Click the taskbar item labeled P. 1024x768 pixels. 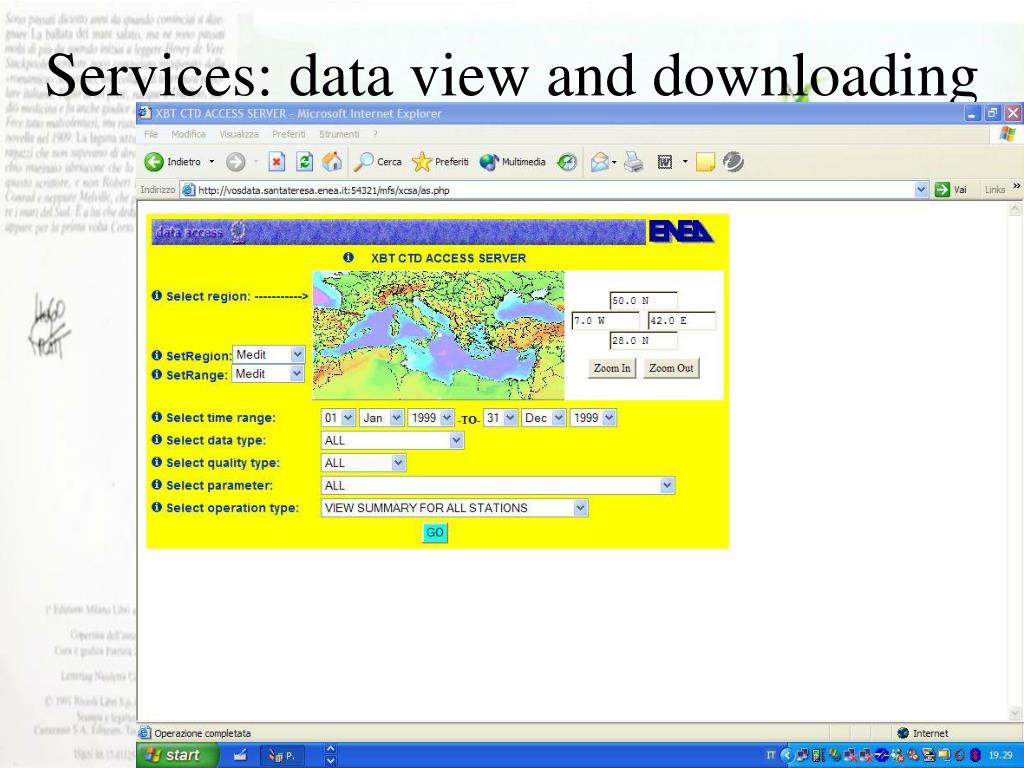pyautogui.click(x=281, y=756)
